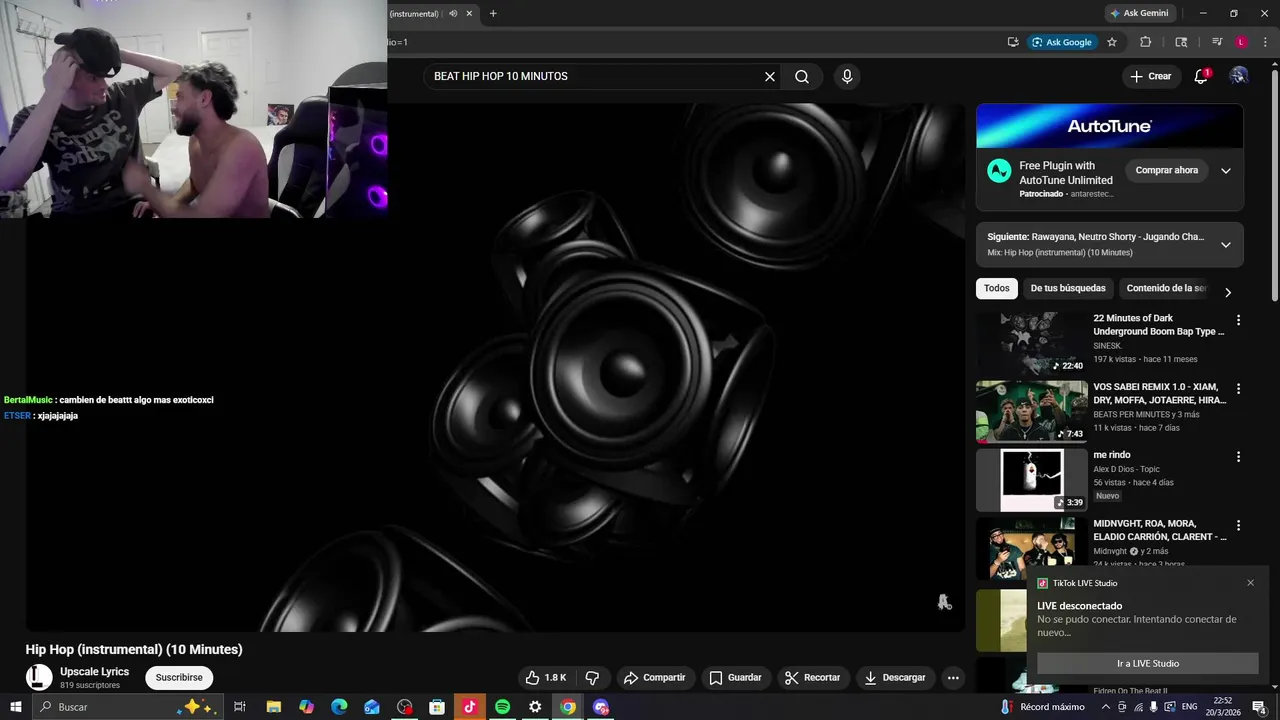The width and height of the screenshot is (1280, 720).
Task: Switch to the (instrumental) browser tab
Action: [414, 13]
